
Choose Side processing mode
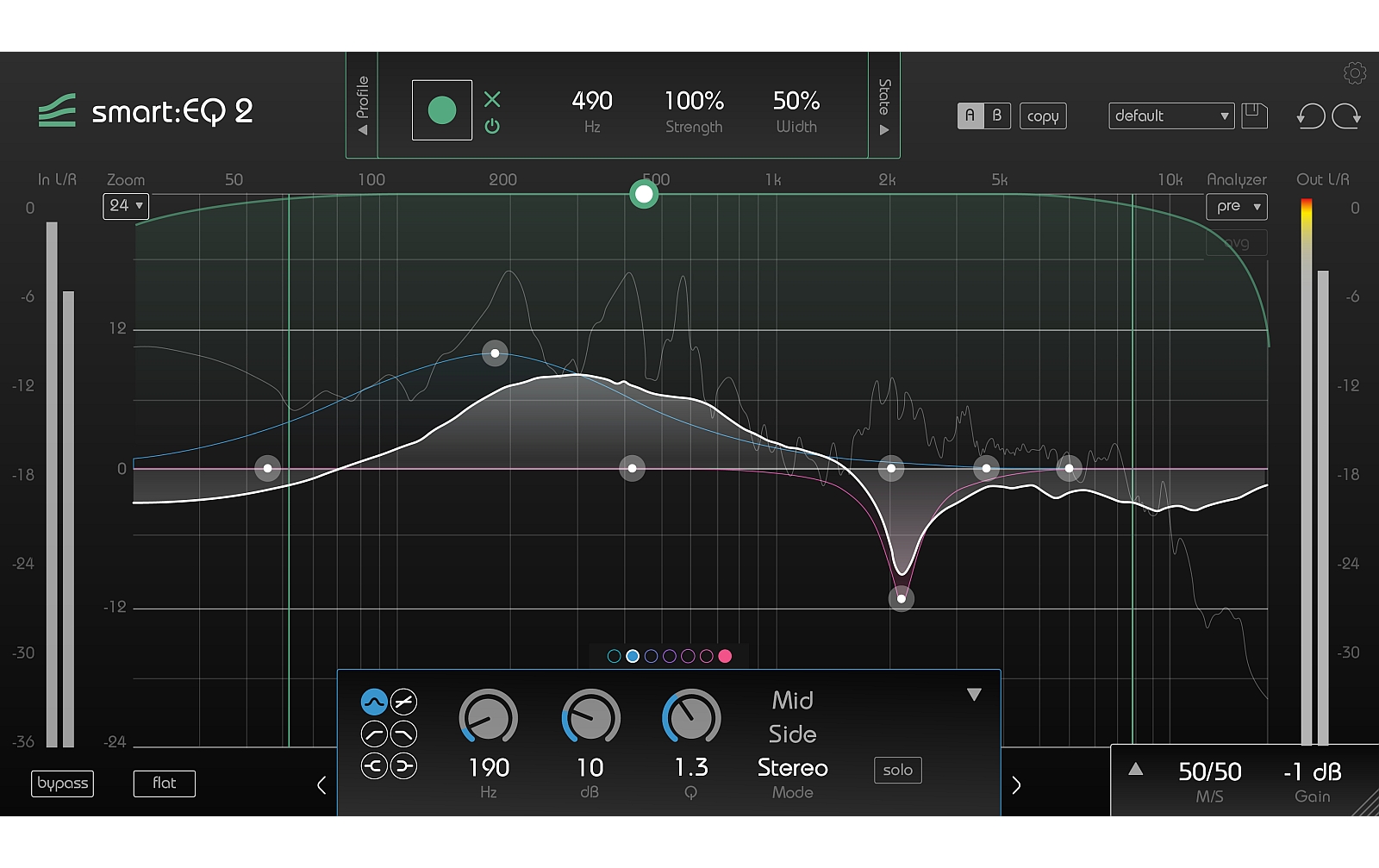pos(793,734)
